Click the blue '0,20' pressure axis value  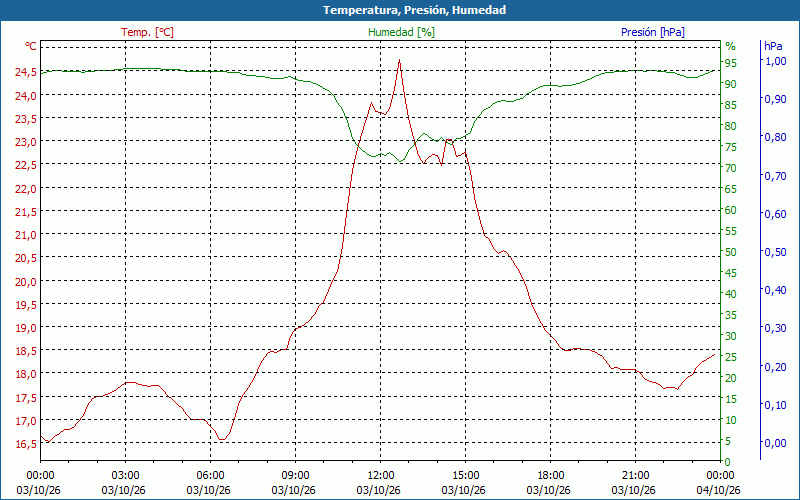[776, 366]
